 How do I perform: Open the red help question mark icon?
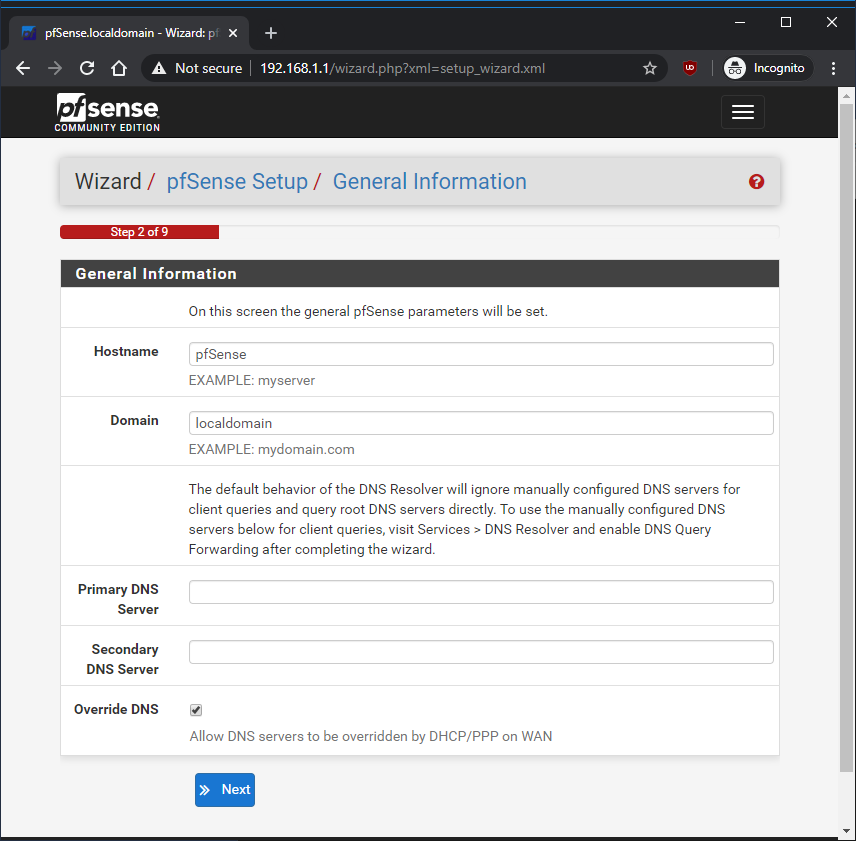[756, 182]
